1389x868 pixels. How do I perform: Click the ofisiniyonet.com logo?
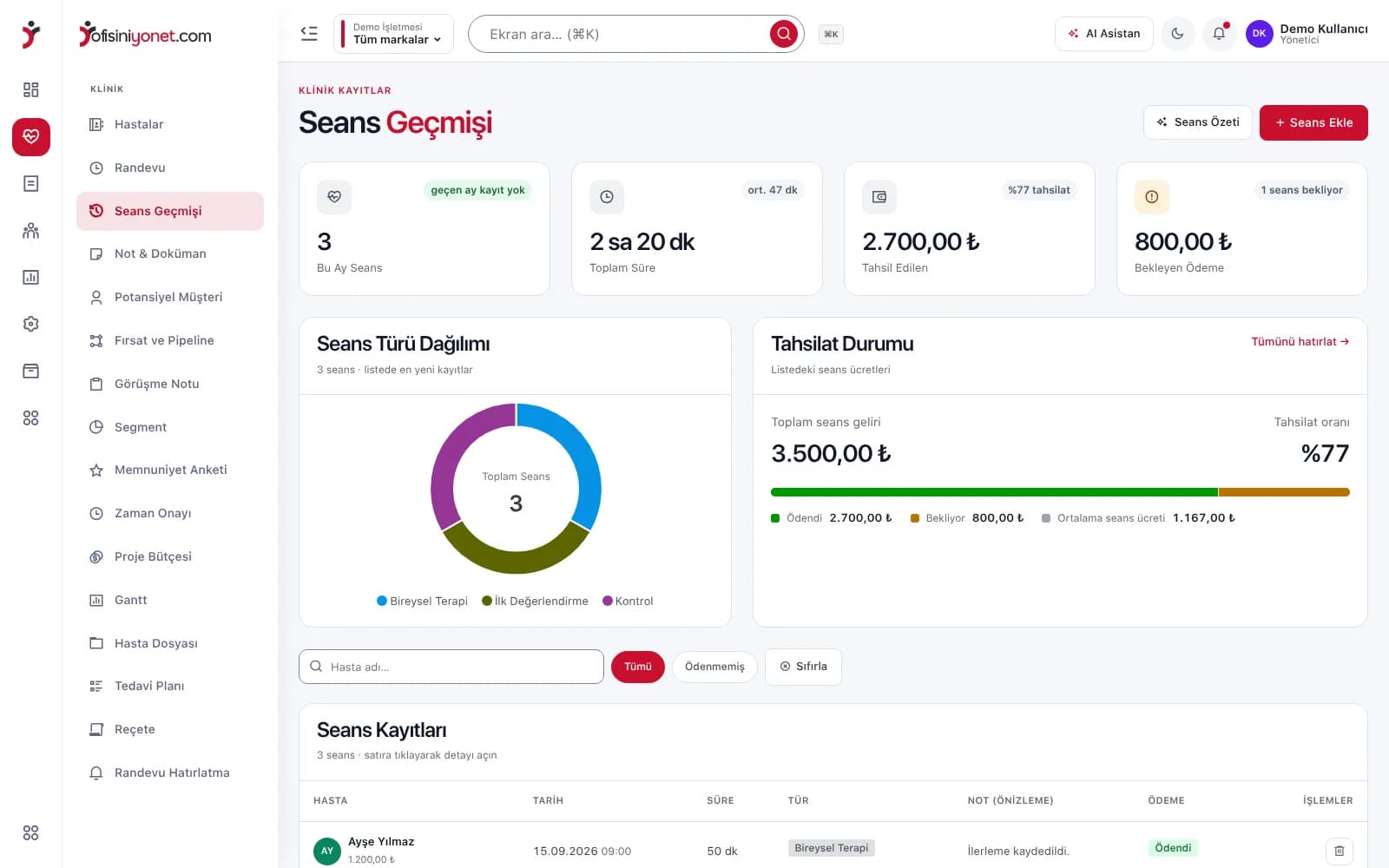point(145,35)
